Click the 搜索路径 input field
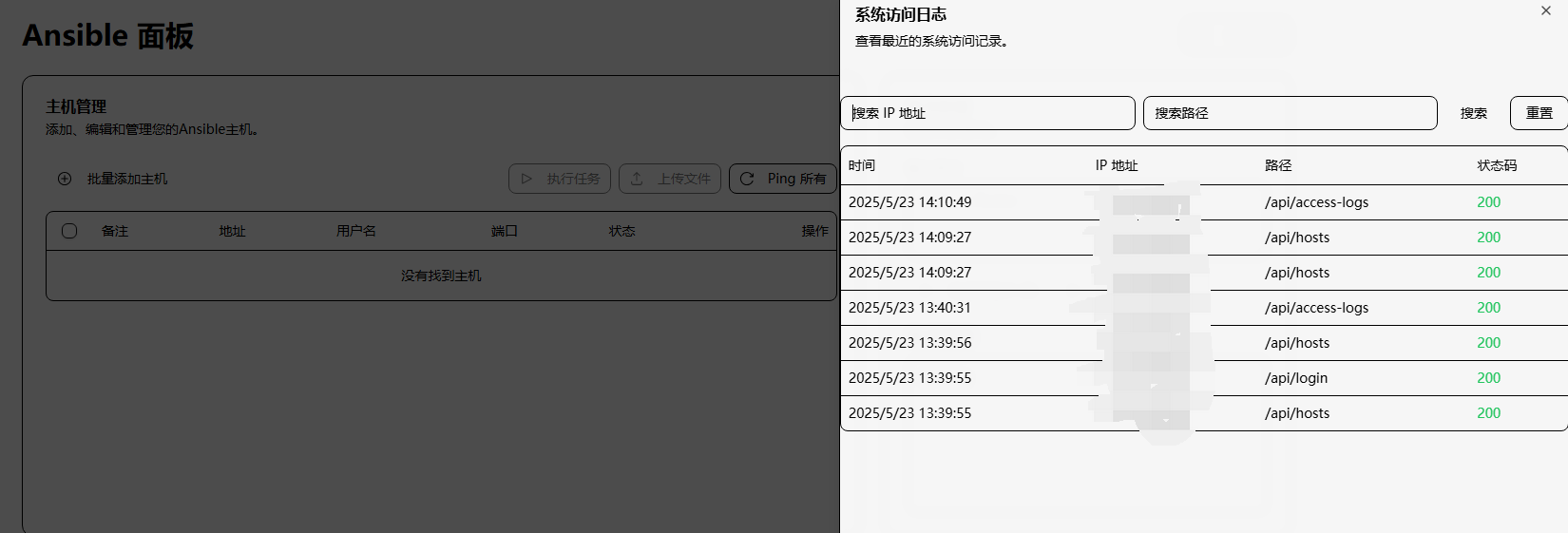 pos(1290,113)
